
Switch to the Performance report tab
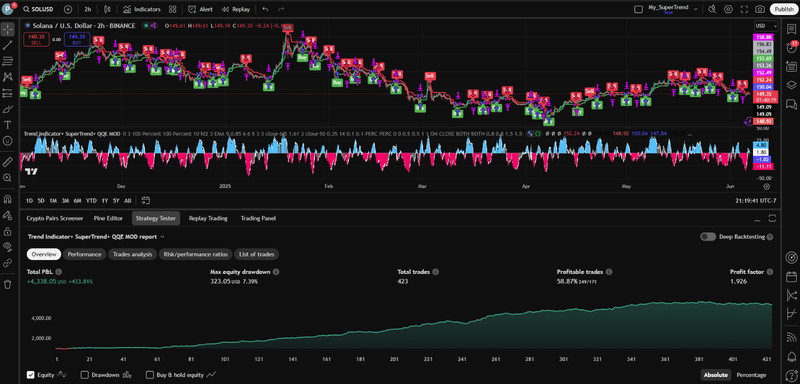(84, 254)
